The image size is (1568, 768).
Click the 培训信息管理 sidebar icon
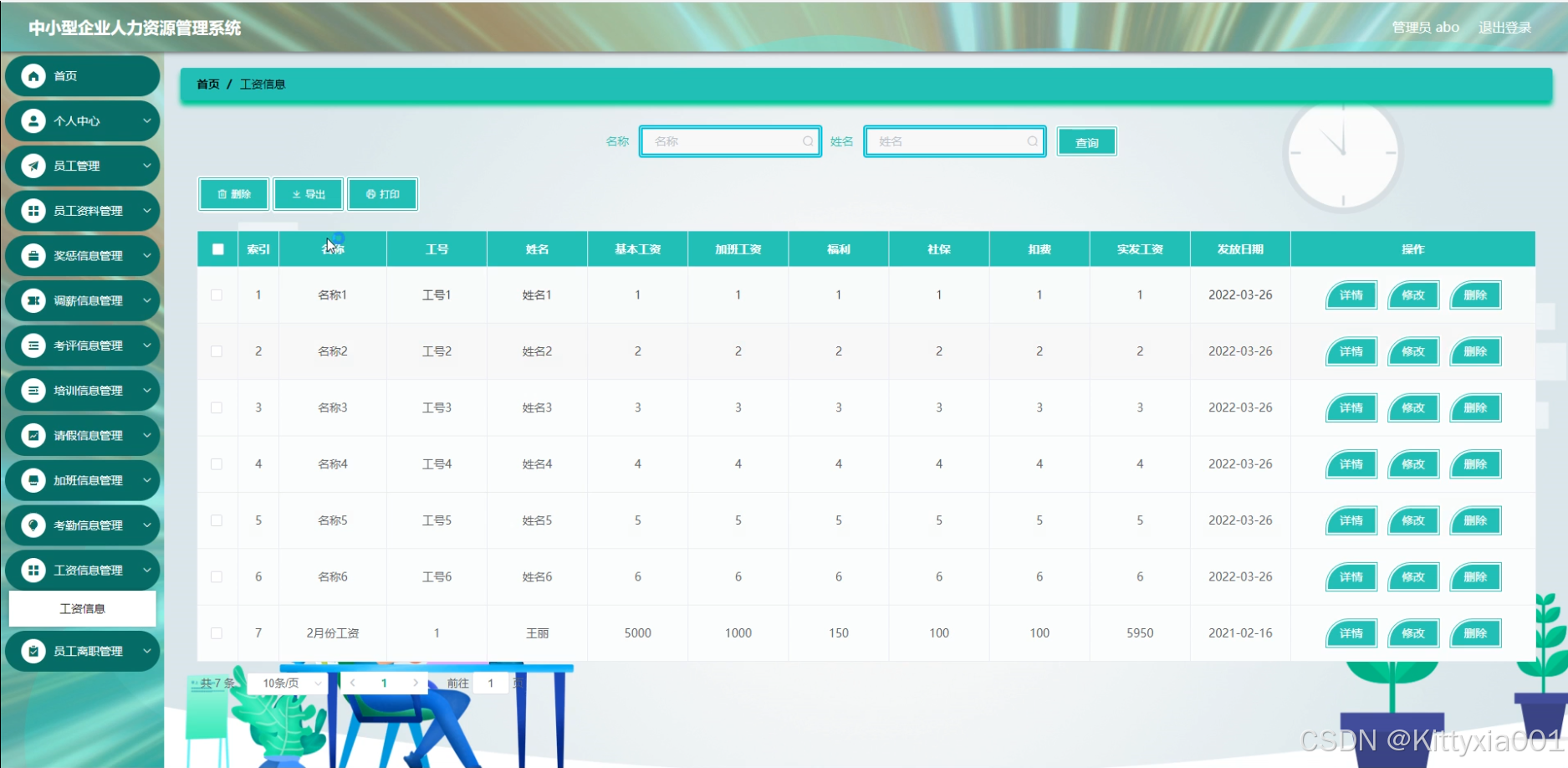(33, 391)
